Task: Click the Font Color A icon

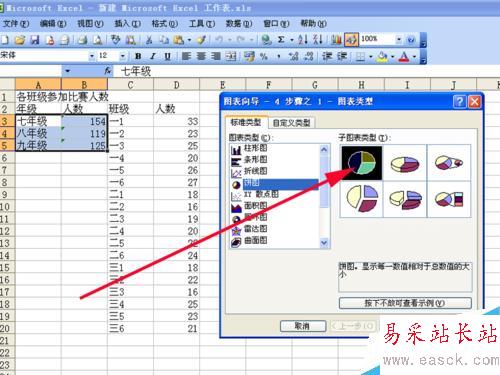Action: click(x=404, y=57)
